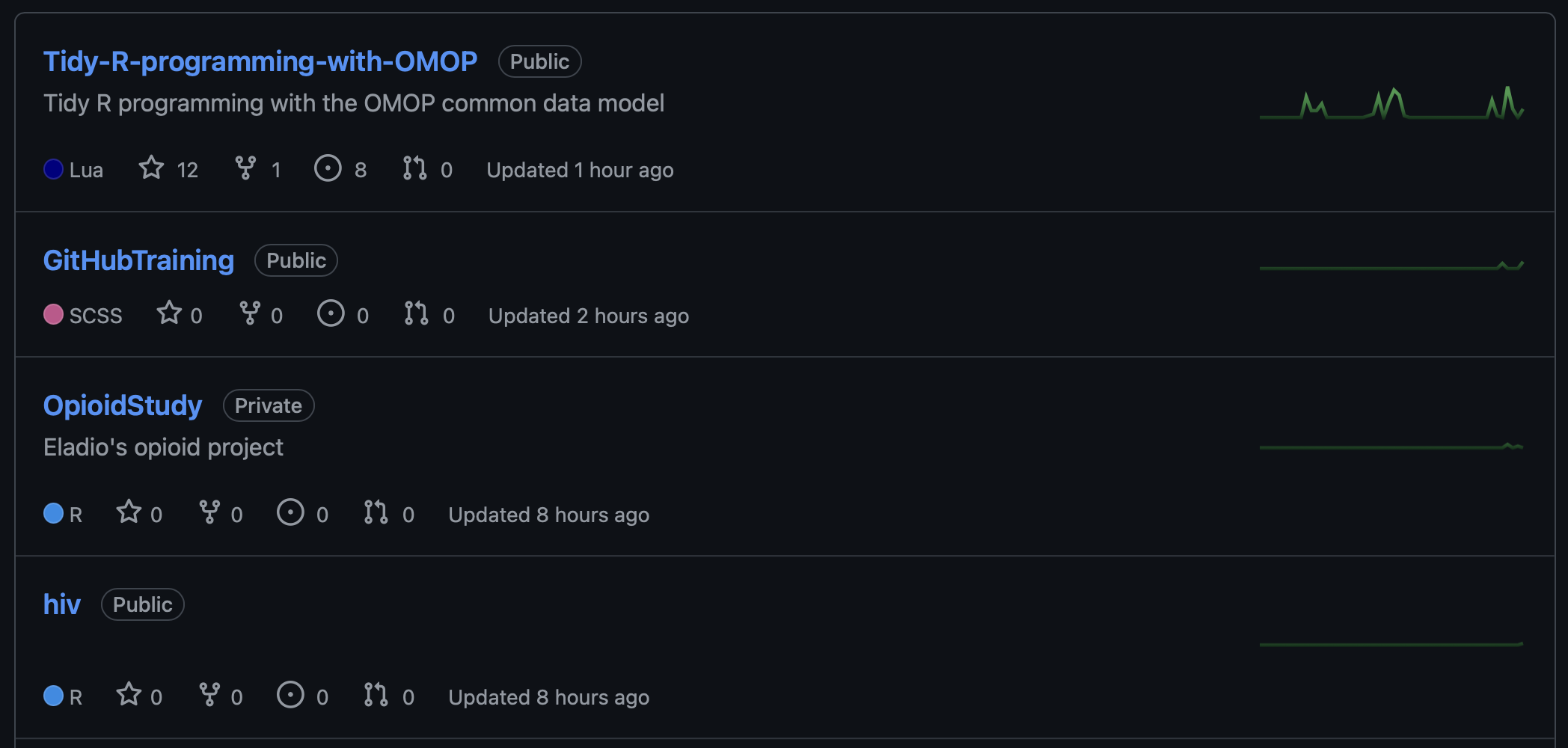View pull requests icon for Tidy-R-programming-with-OMOP

pyautogui.click(x=414, y=168)
